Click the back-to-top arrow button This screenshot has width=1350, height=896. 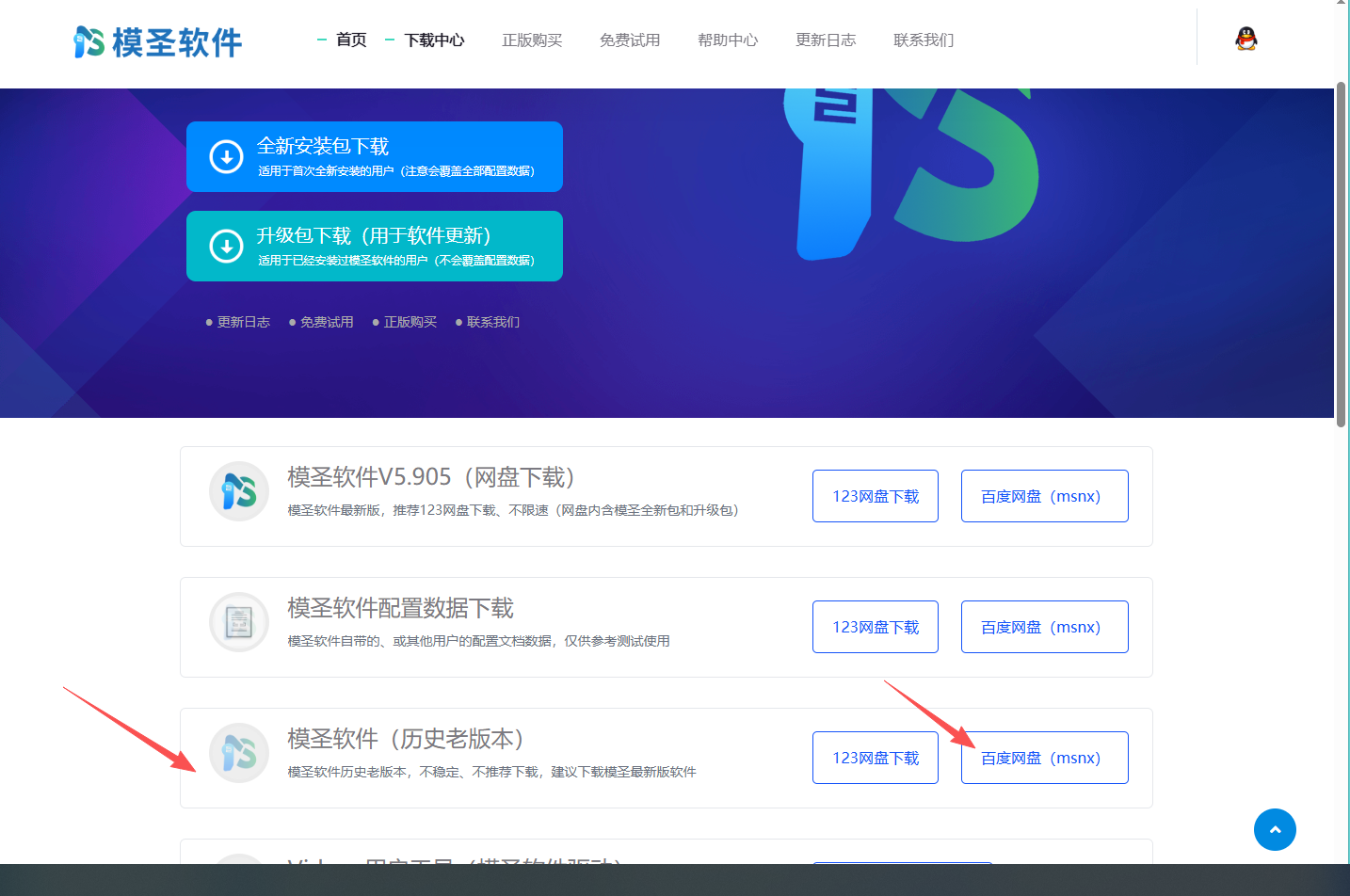(1275, 829)
